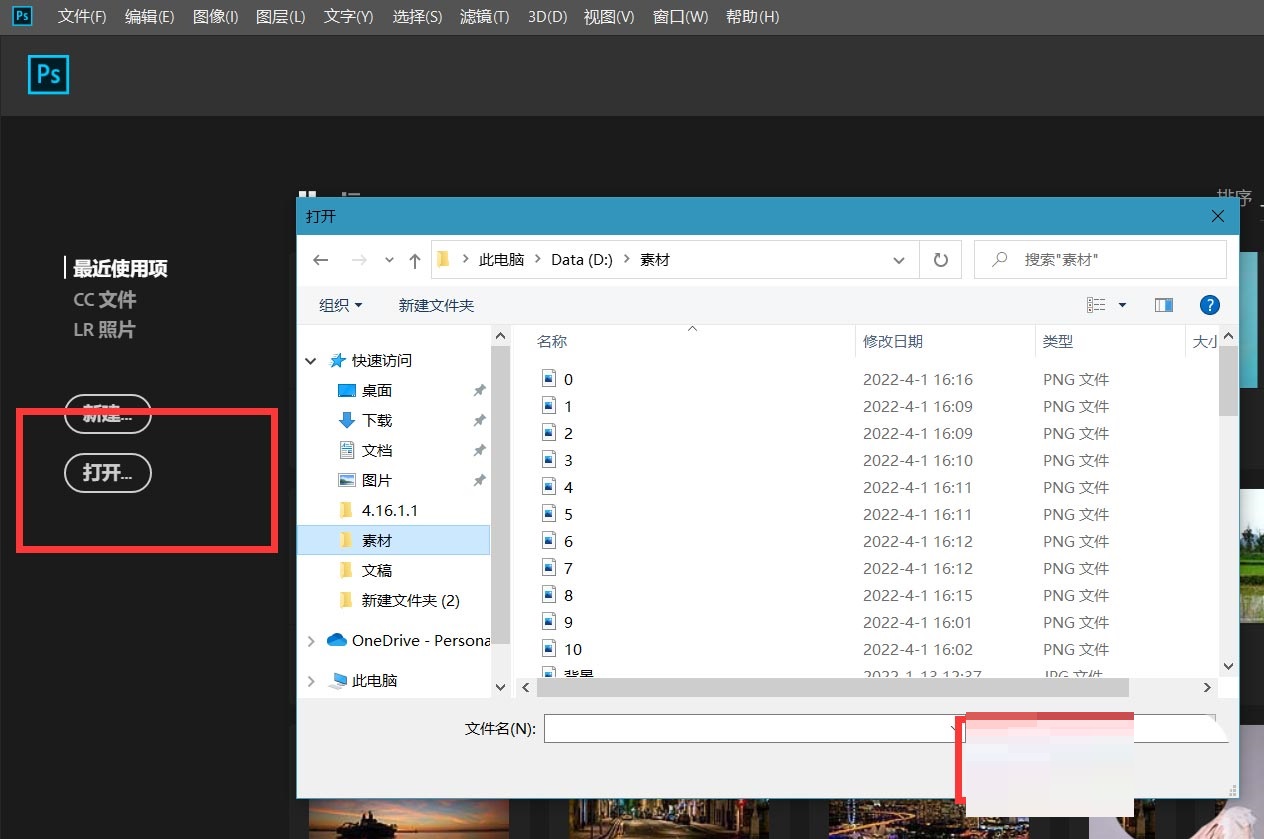The height and width of the screenshot is (839, 1264).
Task: Select the PNG file named 3
Action: click(x=570, y=460)
